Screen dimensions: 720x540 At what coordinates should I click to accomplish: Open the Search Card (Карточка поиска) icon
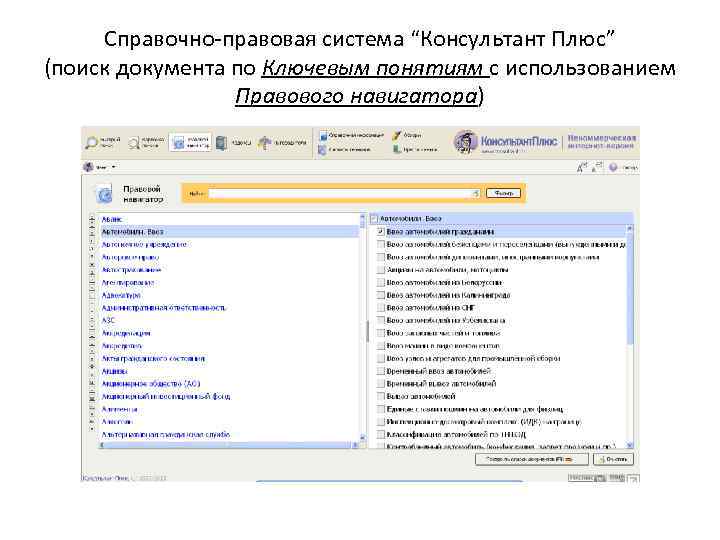[134, 143]
